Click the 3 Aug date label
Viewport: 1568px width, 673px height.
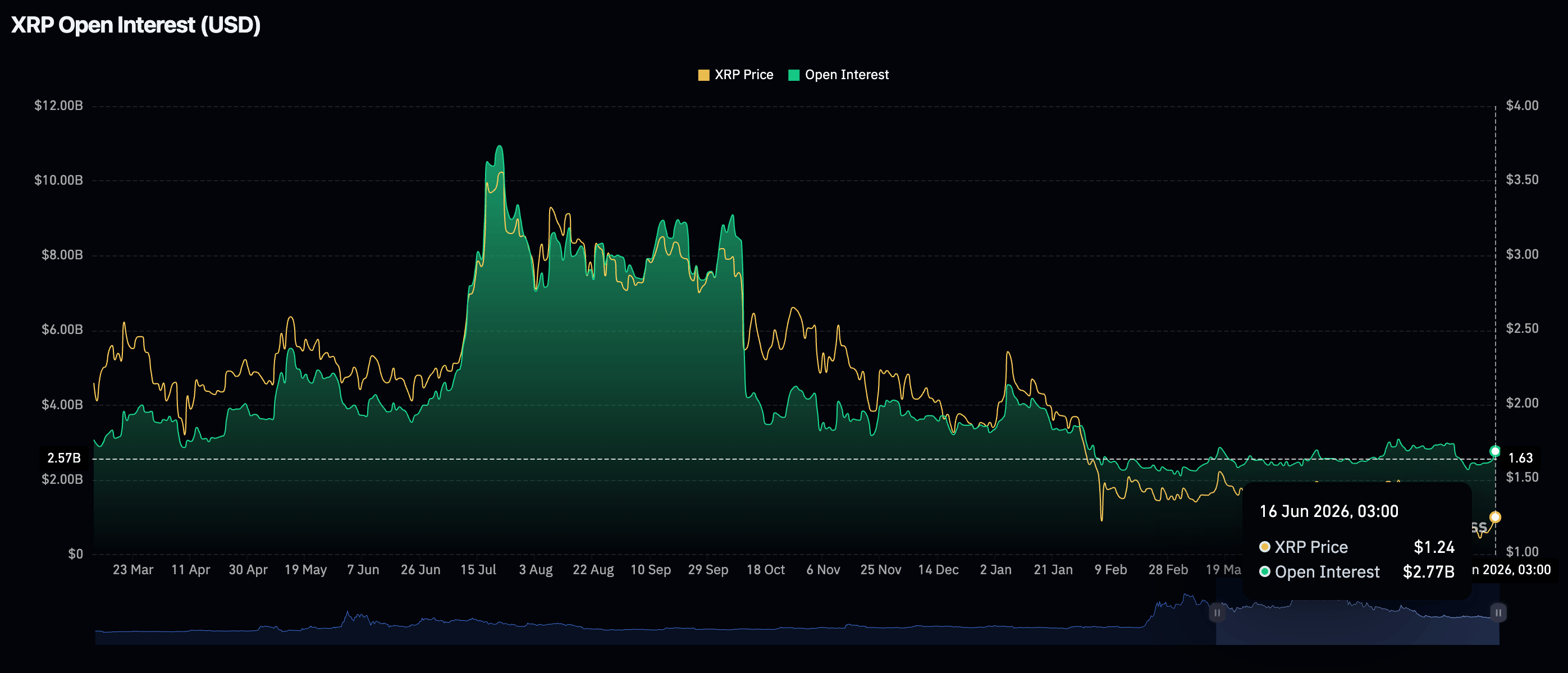click(x=536, y=570)
